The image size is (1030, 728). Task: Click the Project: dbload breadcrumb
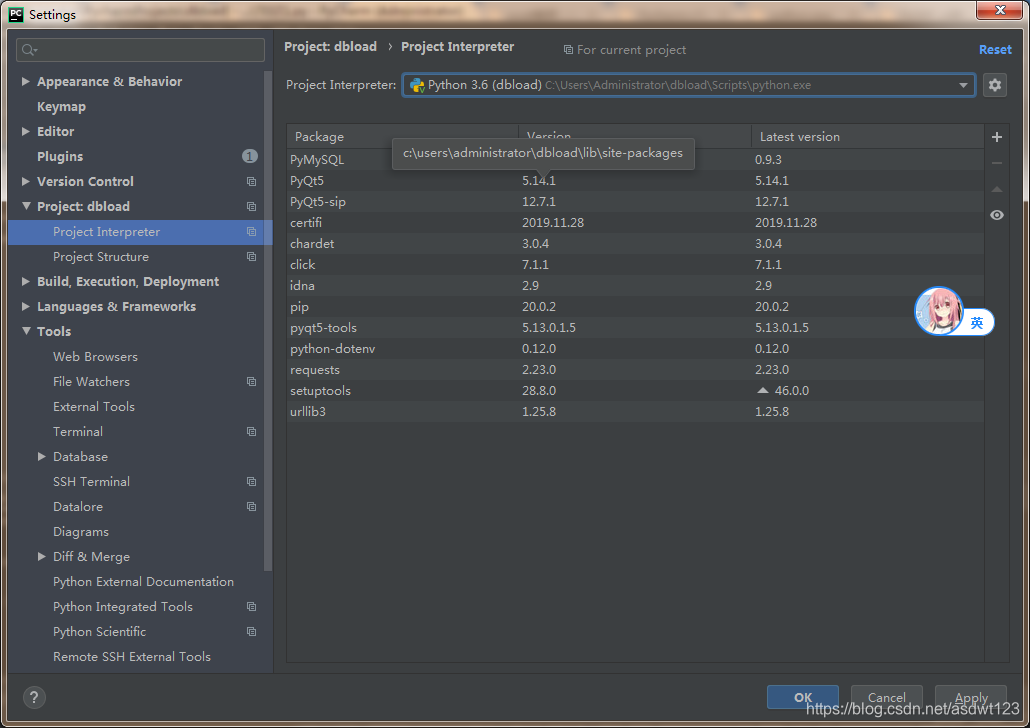[330, 47]
